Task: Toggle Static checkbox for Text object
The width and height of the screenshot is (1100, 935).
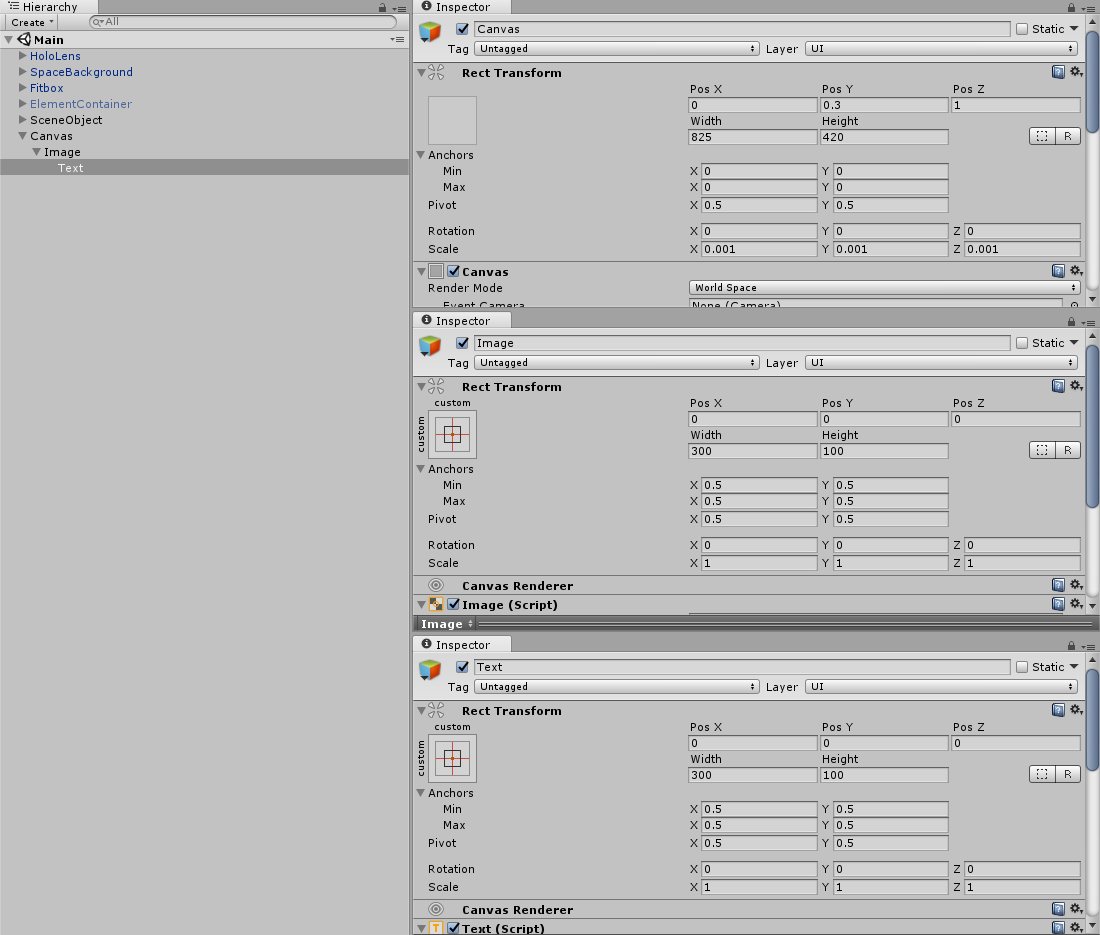Action: [x=1022, y=667]
